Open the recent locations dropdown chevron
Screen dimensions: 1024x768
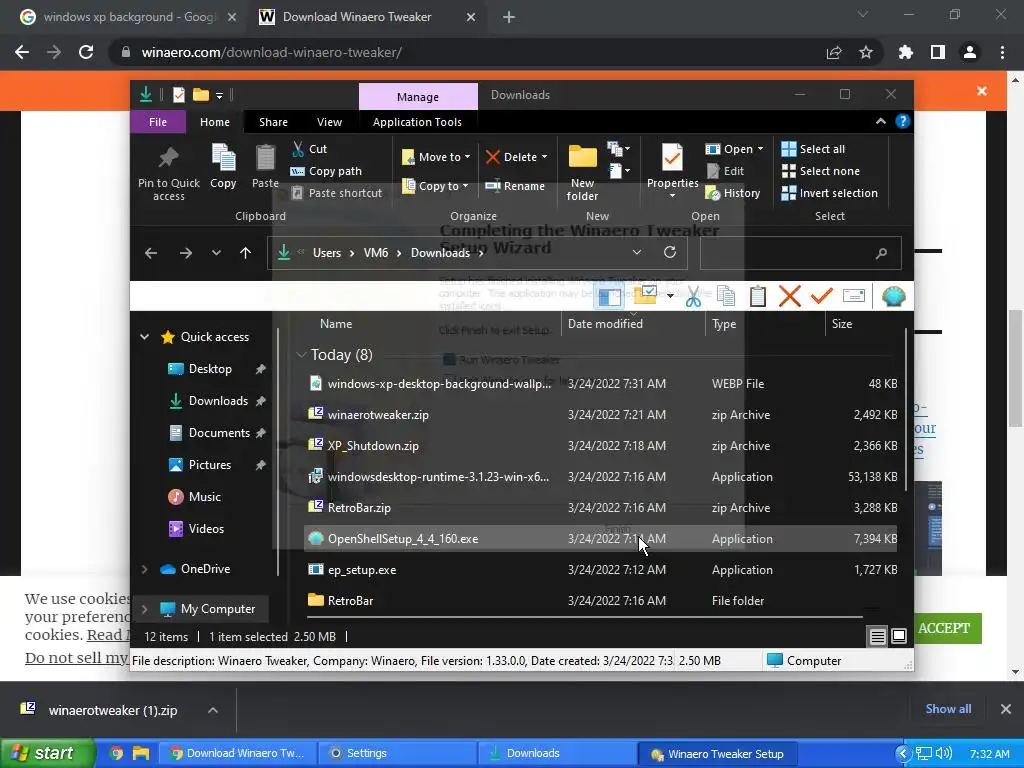[x=216, y=253]
